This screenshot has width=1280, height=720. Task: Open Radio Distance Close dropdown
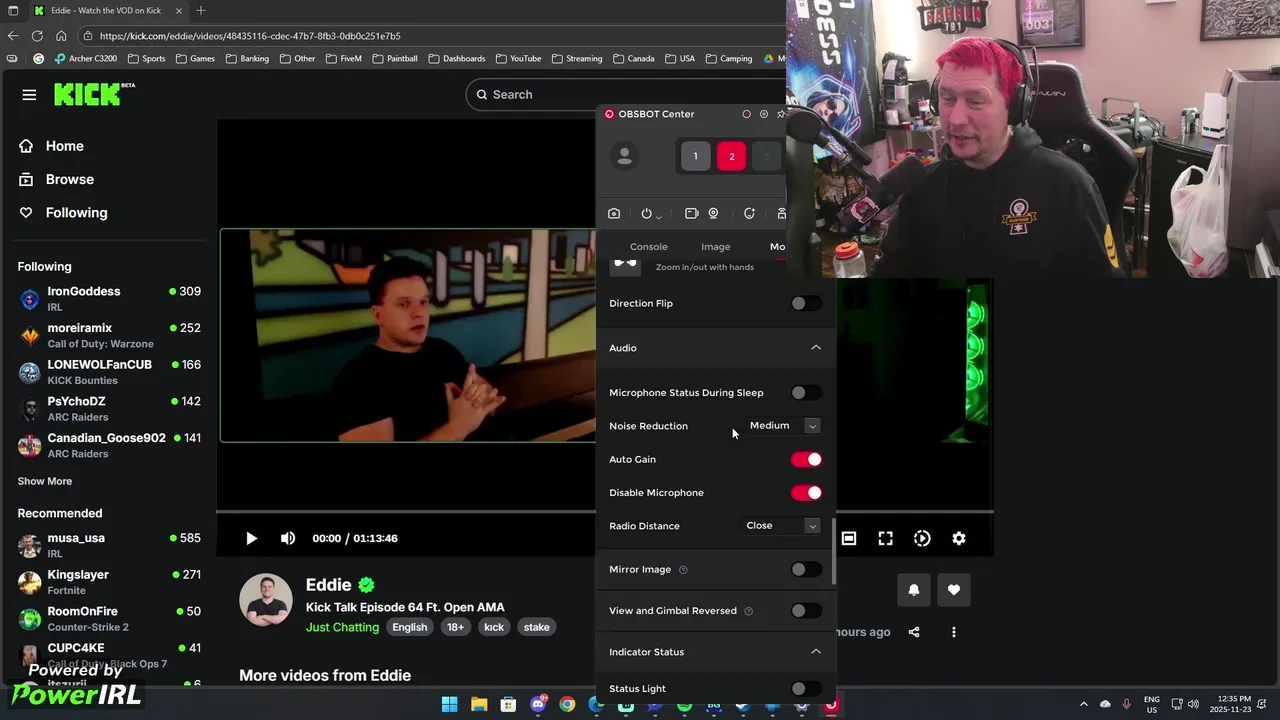(x=783, y=526)
